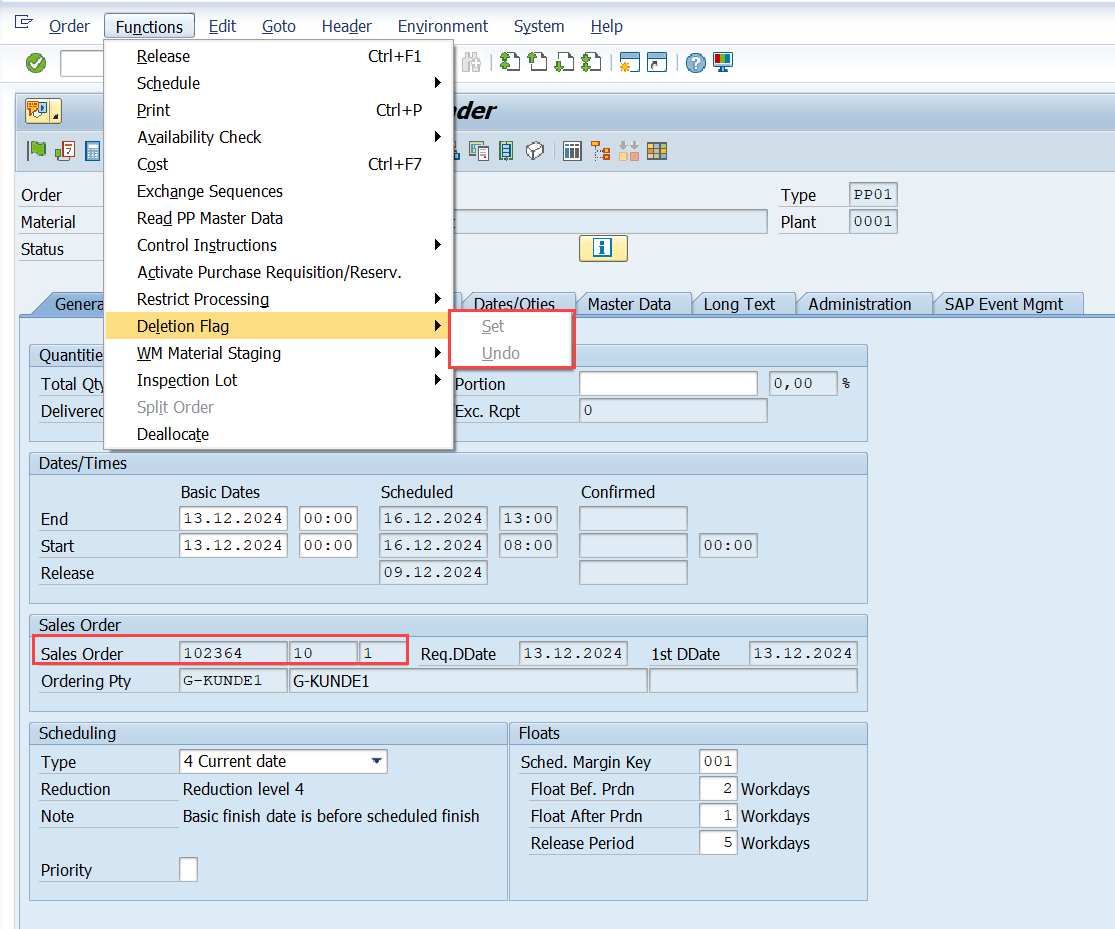The image size is (1115, 929).
Task: Go to last page icon
Action: click(592, 63)
